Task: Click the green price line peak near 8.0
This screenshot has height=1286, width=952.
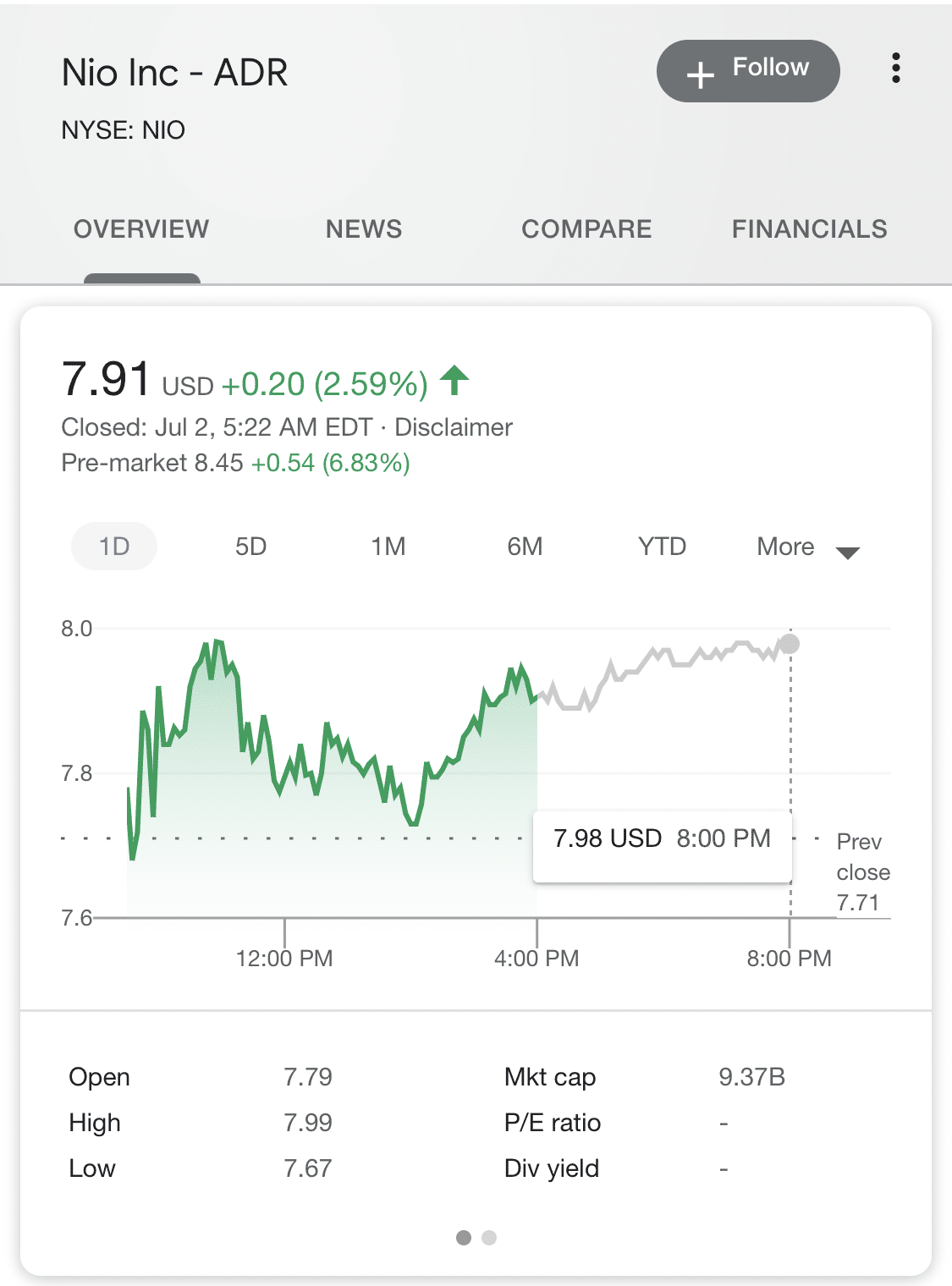Action: point(218,643)
